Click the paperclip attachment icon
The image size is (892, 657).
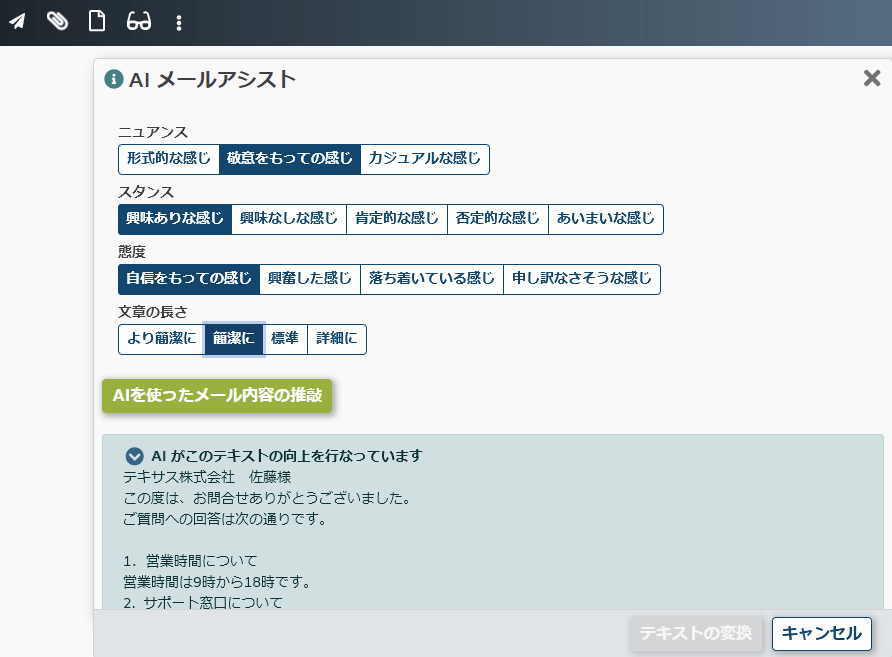[x=57, y=21]
